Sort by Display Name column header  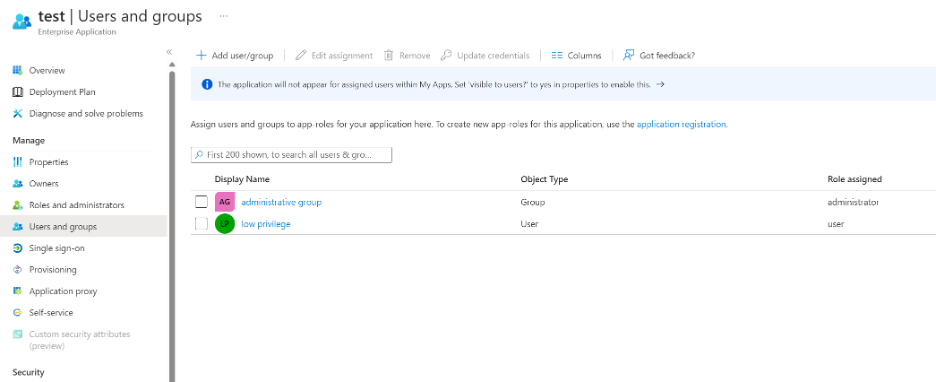click(242, 179)
